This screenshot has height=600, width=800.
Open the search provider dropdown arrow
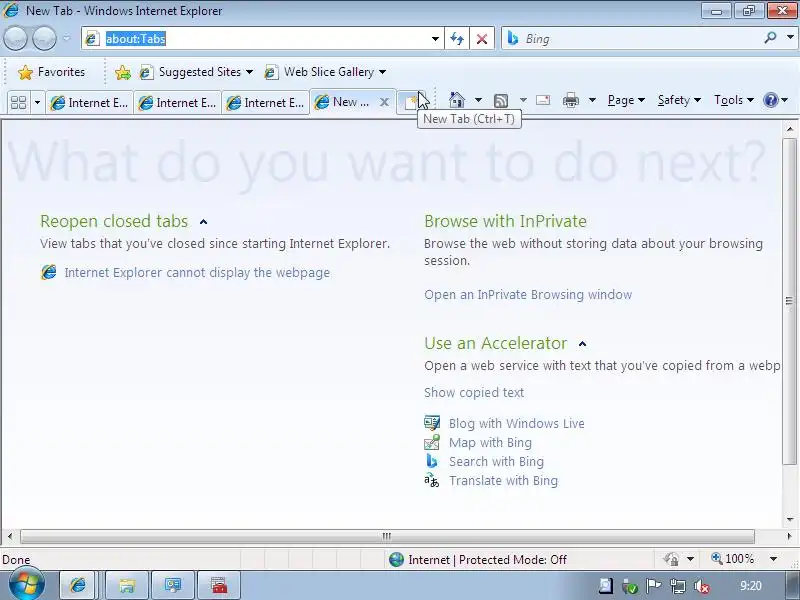tap(790, 38)
